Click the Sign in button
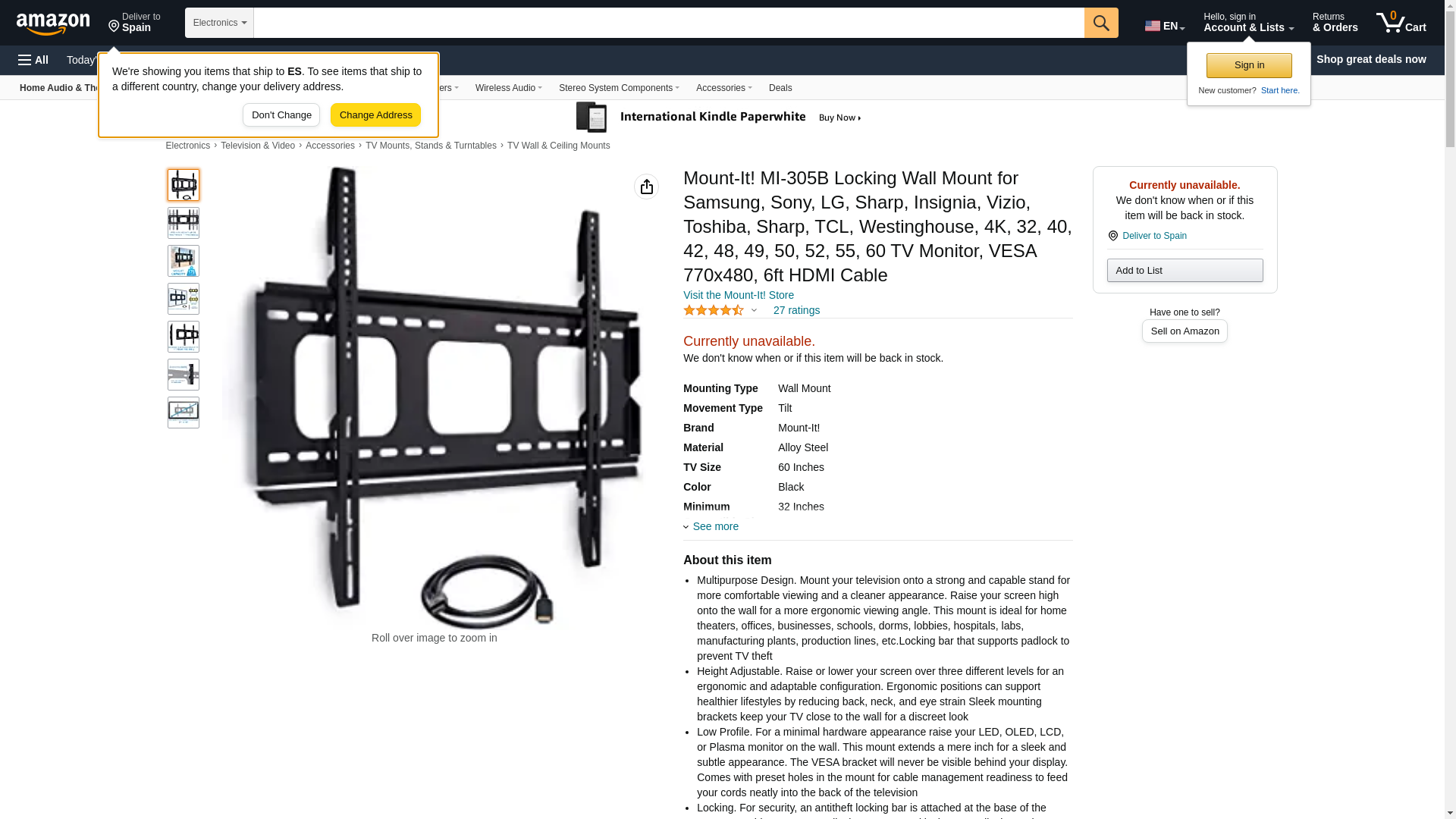This screenshot has height=819, width=1456. click(x=1249, y=66)
